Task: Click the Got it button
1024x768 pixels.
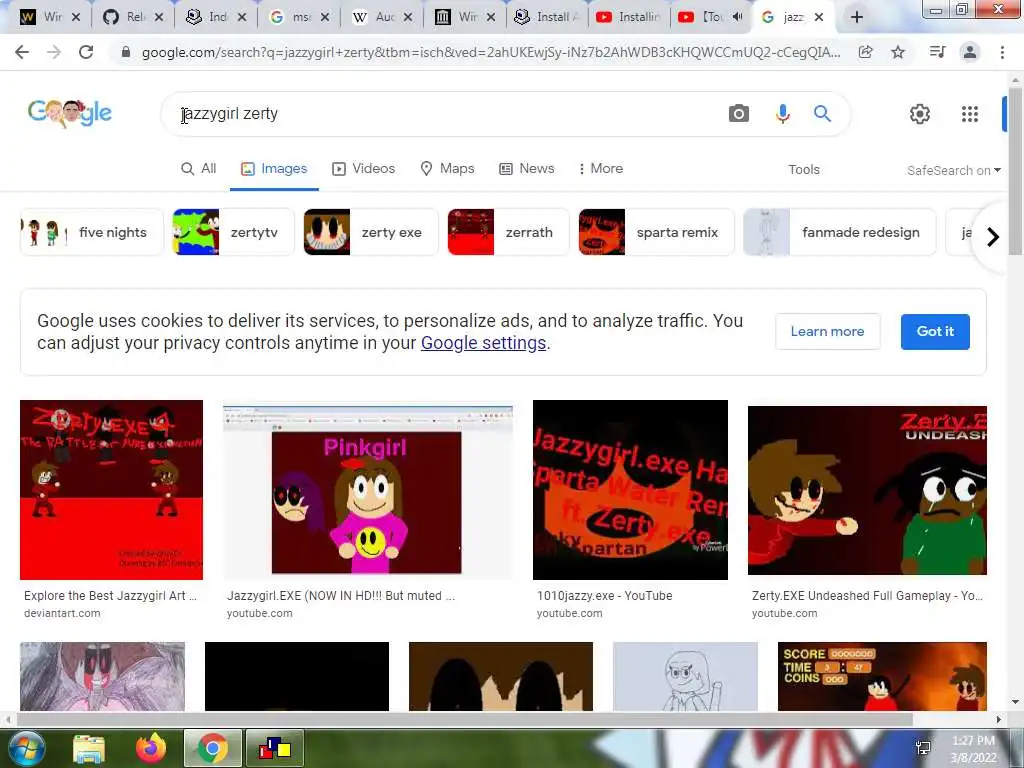Action: [935, 332]
